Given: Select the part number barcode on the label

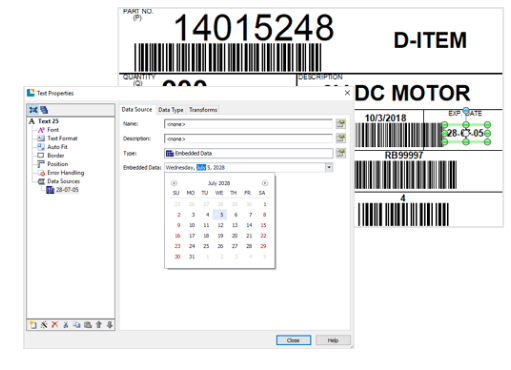Looking at the screenshot, I should (x=228, y=57).
